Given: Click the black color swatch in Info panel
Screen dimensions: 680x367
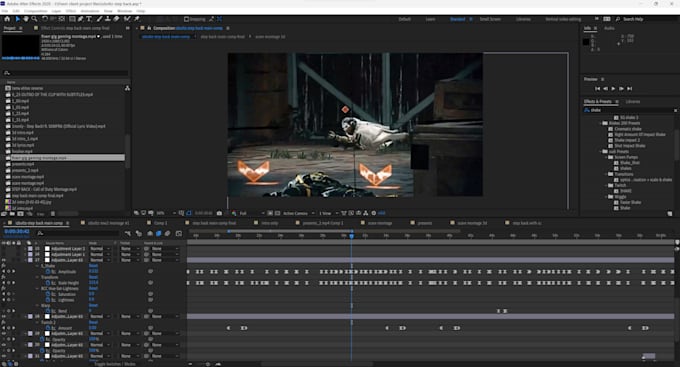Looking at the screenshot, I should point(586,42).
